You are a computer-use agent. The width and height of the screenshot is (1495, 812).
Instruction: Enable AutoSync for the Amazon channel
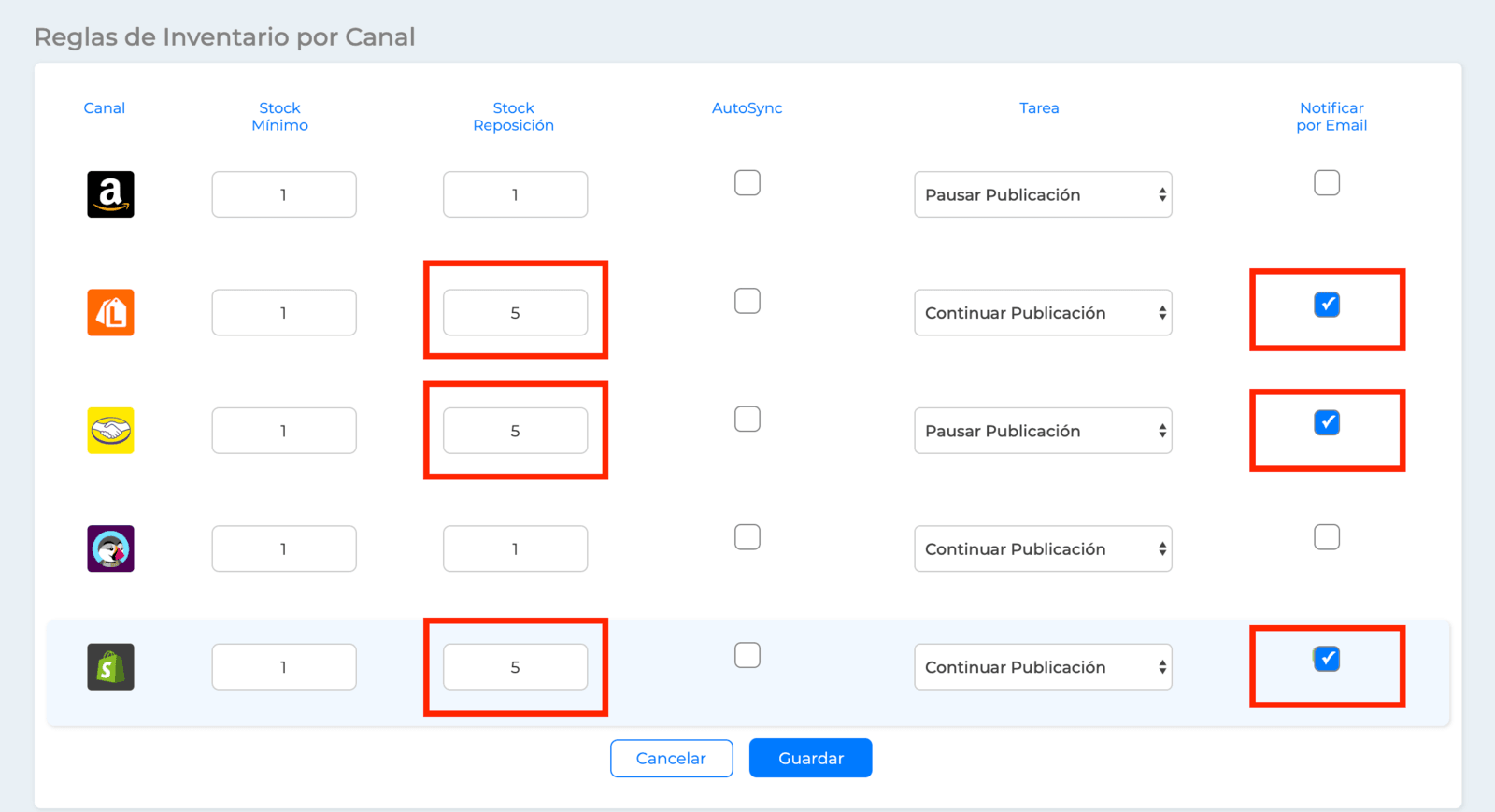(747, 182)
